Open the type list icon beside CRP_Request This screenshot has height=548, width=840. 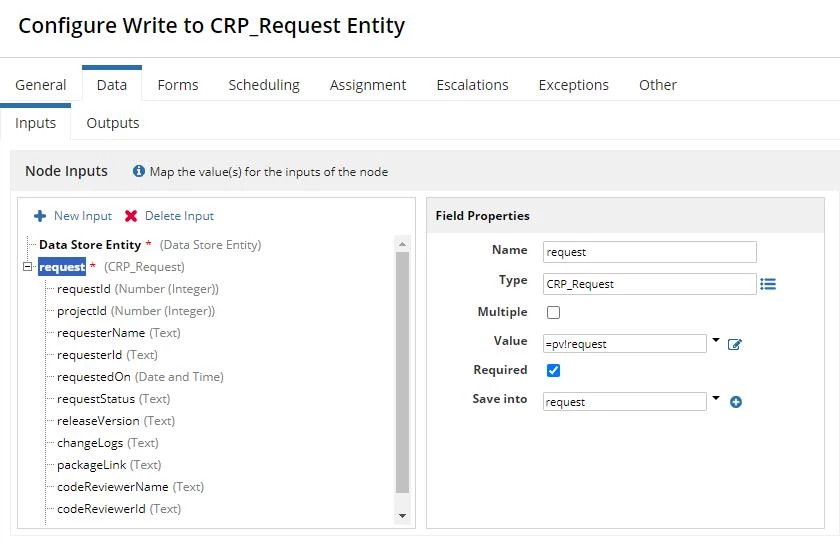tap(768, 284)
